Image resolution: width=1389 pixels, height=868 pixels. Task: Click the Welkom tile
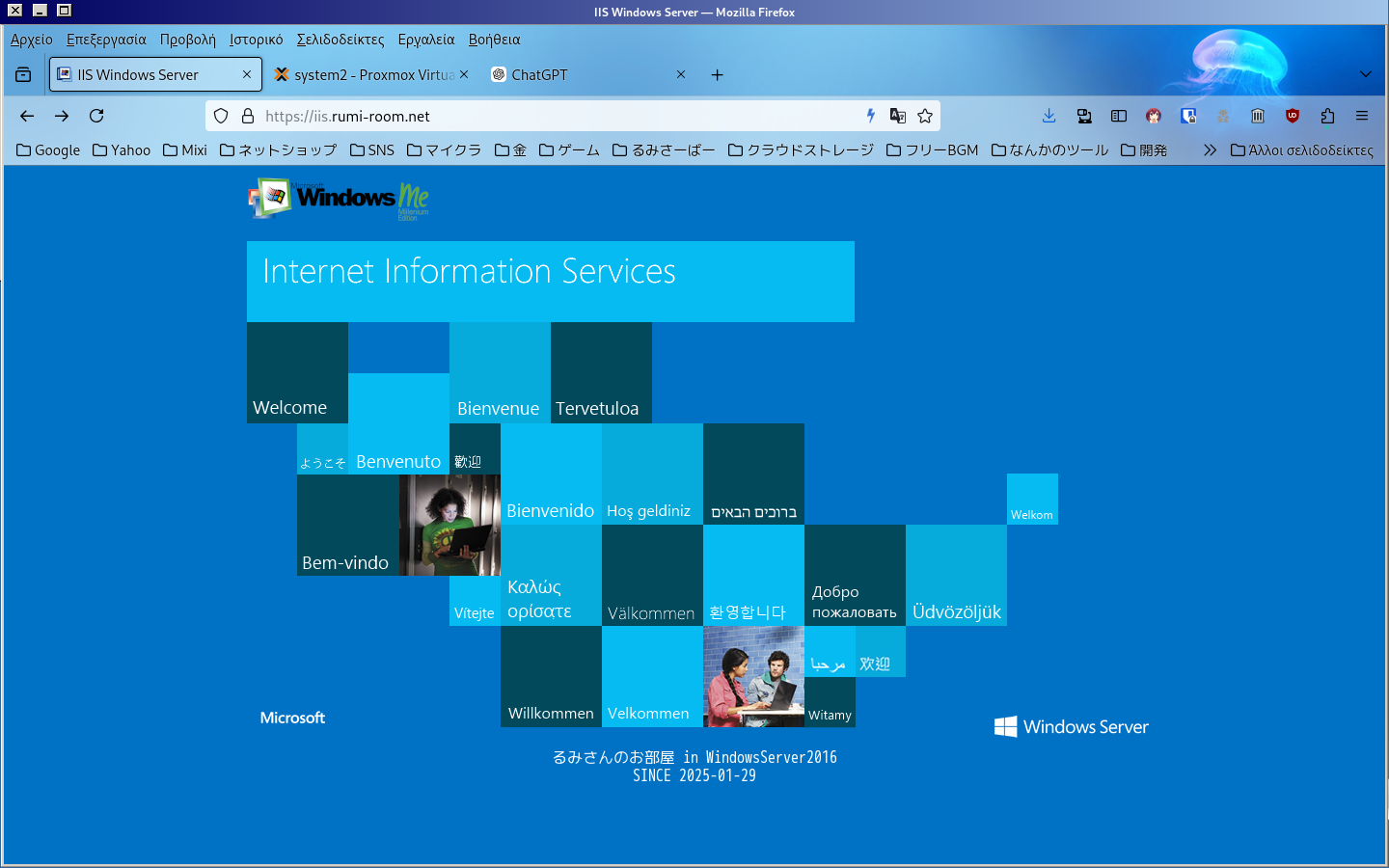click(1032, 499)
